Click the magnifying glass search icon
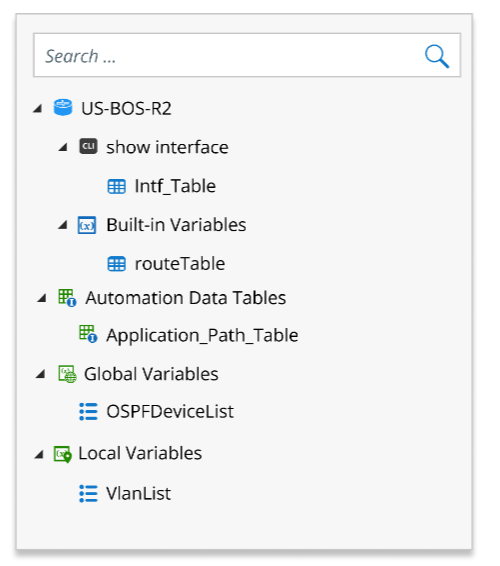Image resolution: width=500 pixels, height=566 pixels. pos(436,56)
